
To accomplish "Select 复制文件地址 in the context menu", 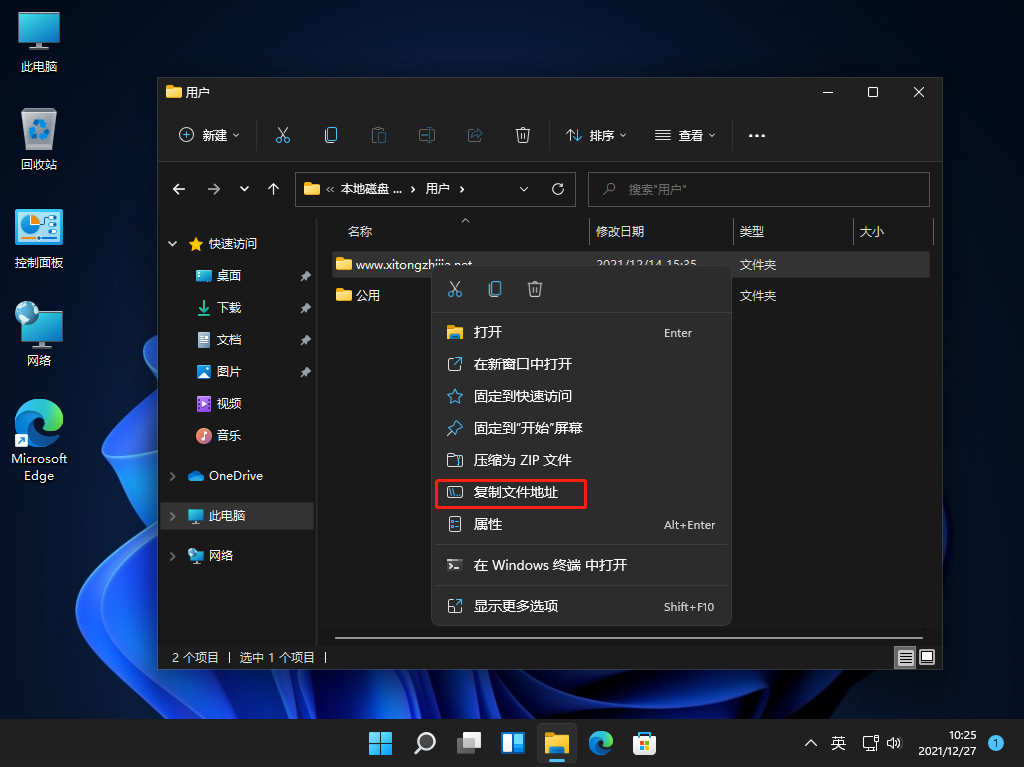I will coord(515,492).
